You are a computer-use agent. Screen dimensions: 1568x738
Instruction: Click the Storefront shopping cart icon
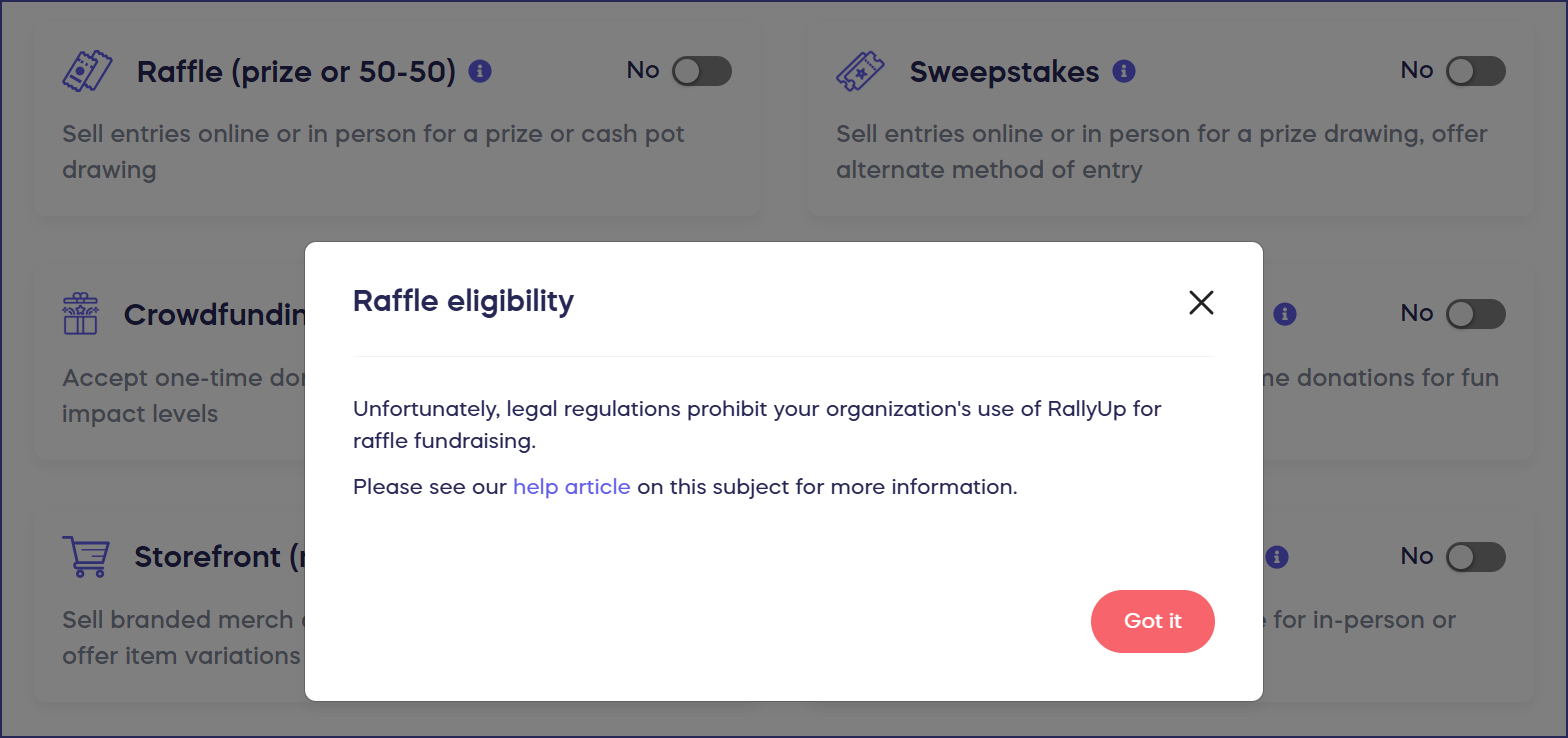[85, 556]
